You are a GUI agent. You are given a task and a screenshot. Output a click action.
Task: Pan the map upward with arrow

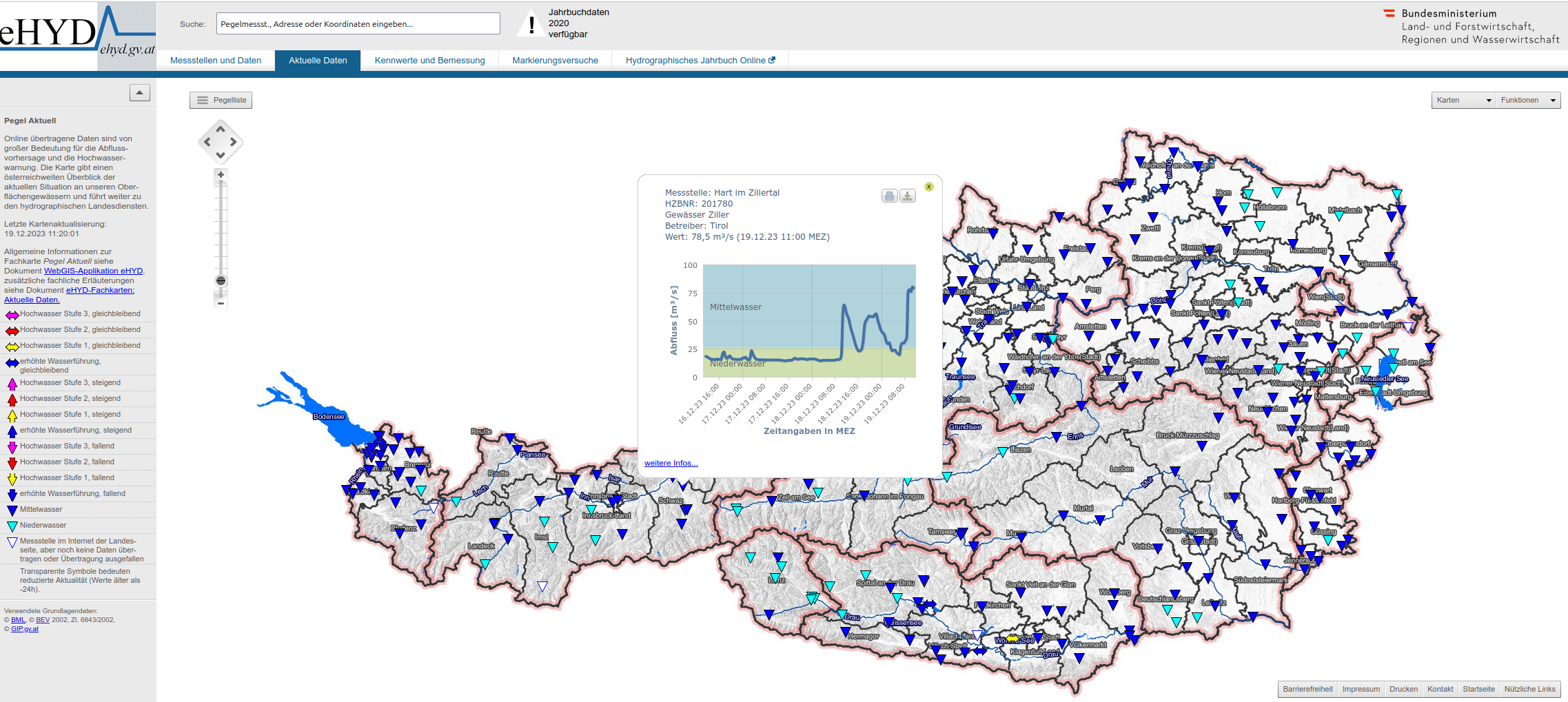coord(221,130)
